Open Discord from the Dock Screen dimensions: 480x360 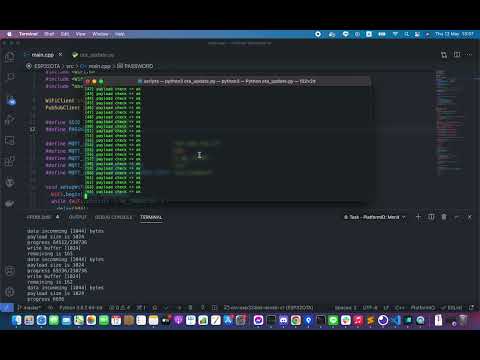coord(283,321)
